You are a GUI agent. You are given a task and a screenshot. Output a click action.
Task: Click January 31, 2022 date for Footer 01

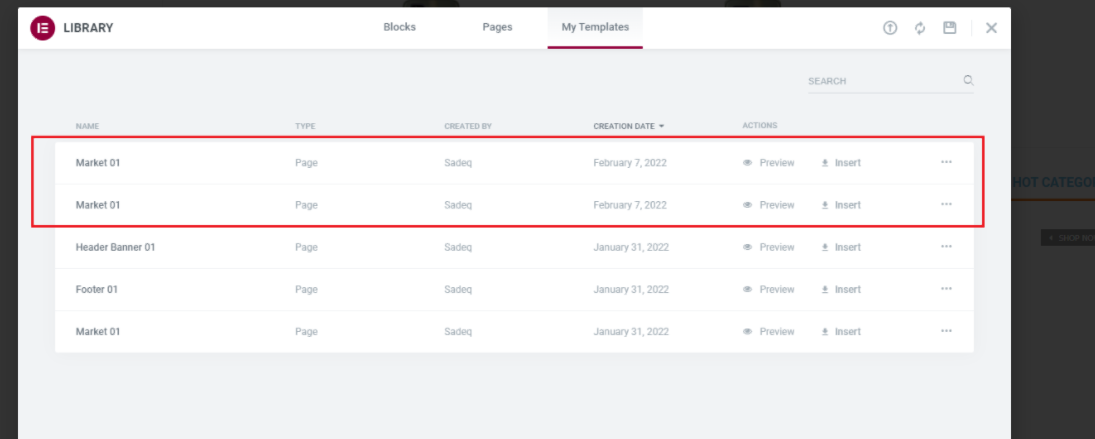click(631, 289)
